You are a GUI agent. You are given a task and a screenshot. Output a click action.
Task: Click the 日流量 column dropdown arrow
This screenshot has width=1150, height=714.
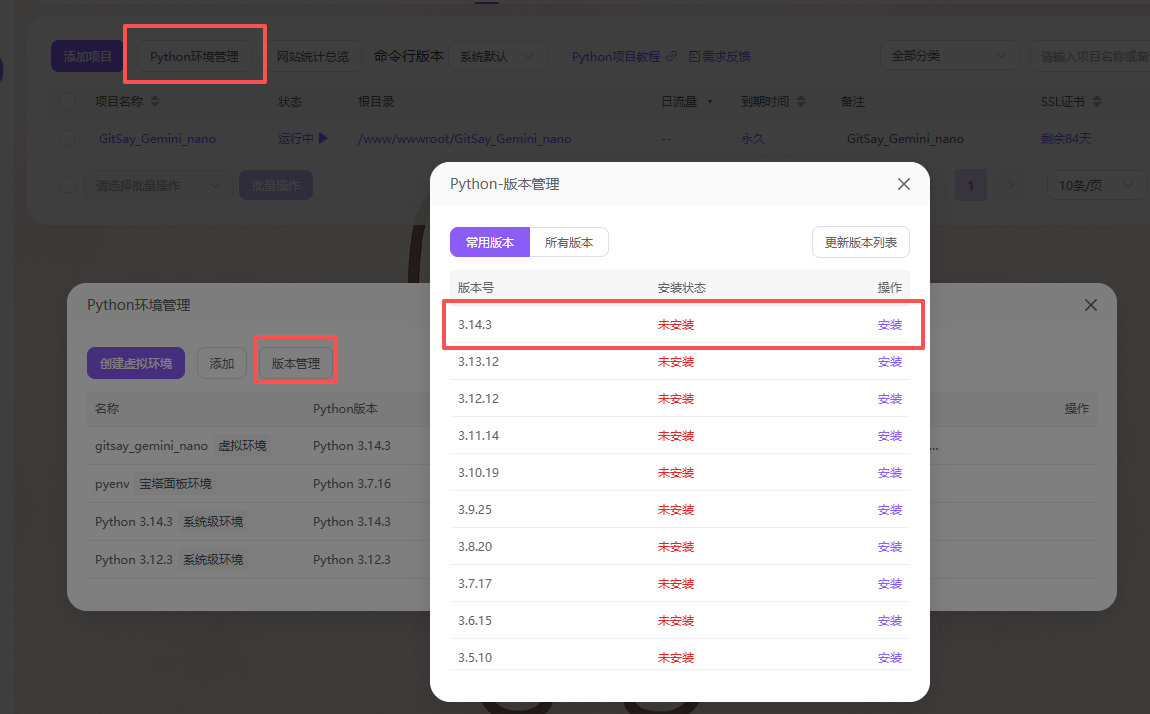(x=710, y=102)
